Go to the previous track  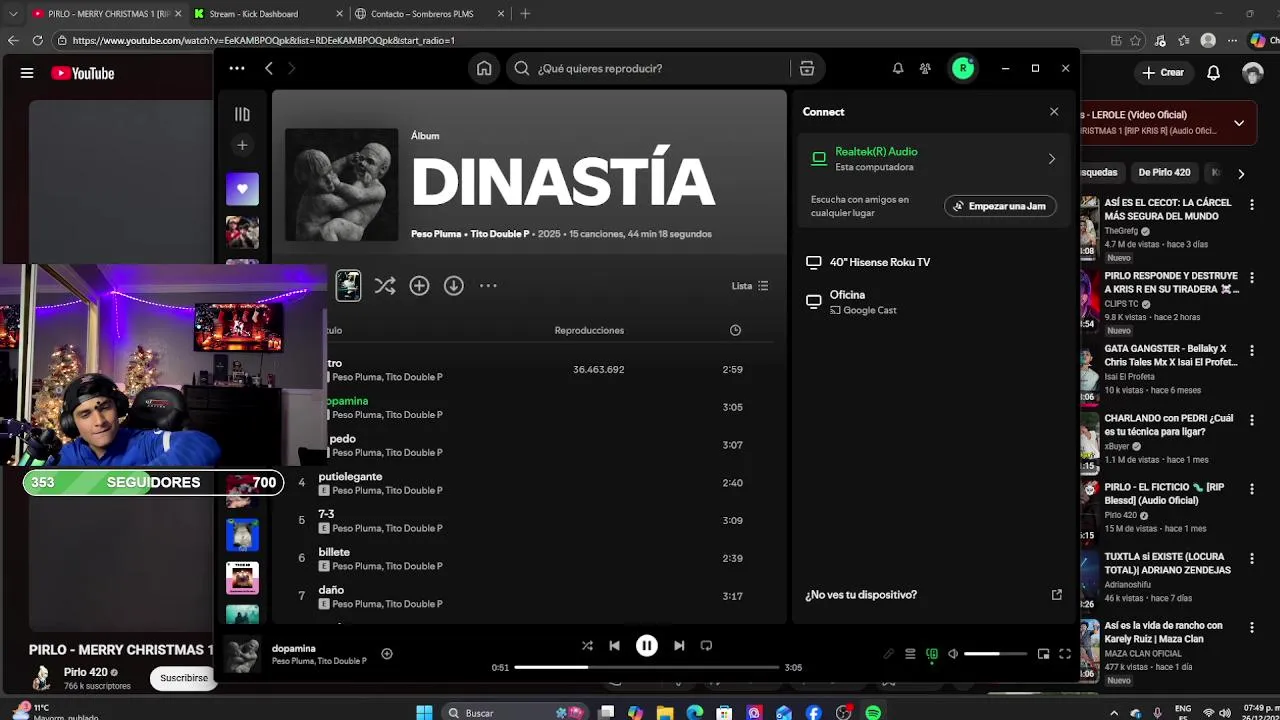(x=614, y=646)
